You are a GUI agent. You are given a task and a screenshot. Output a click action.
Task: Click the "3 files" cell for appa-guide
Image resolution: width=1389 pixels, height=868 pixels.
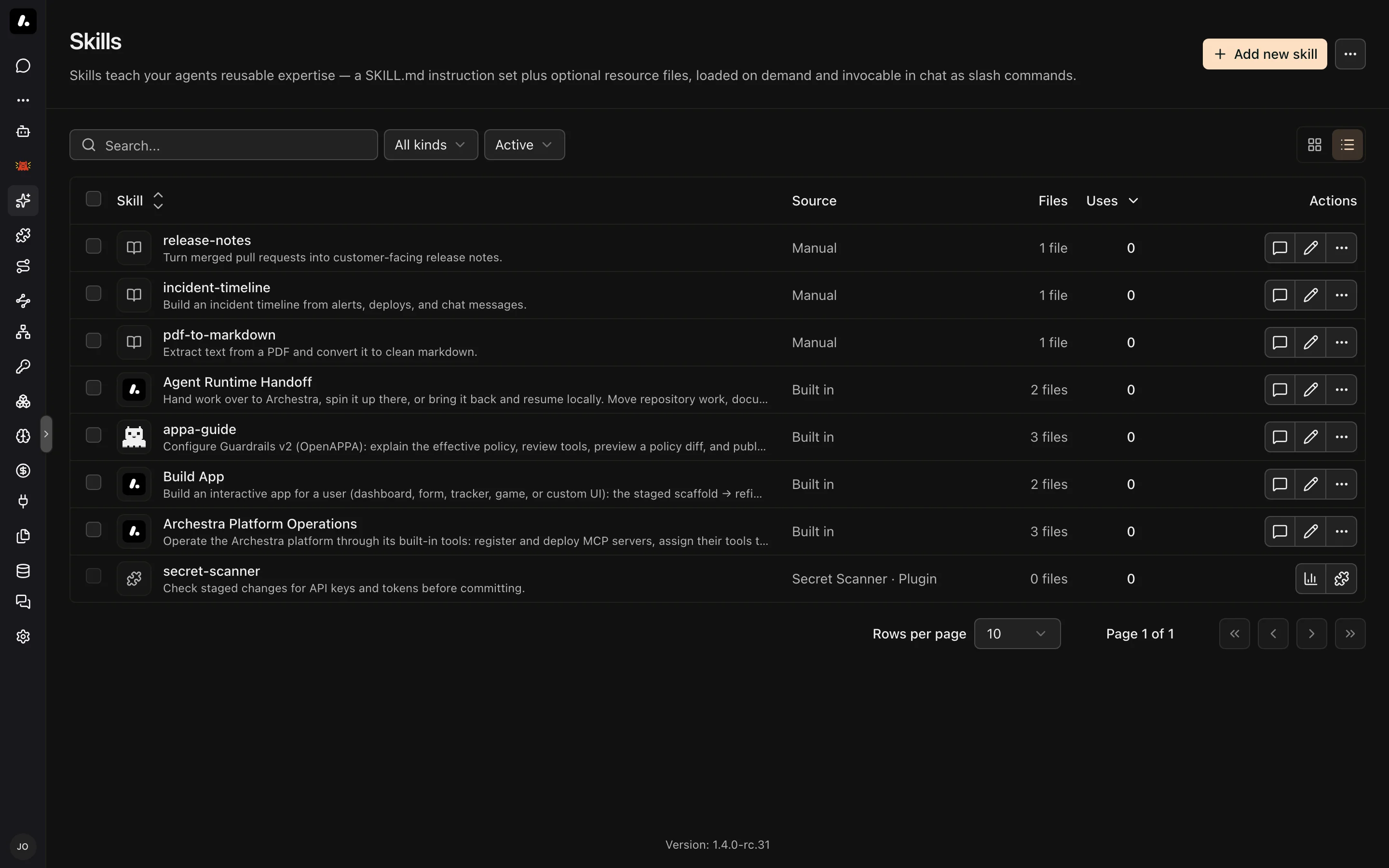click(x=1049, y=437)
